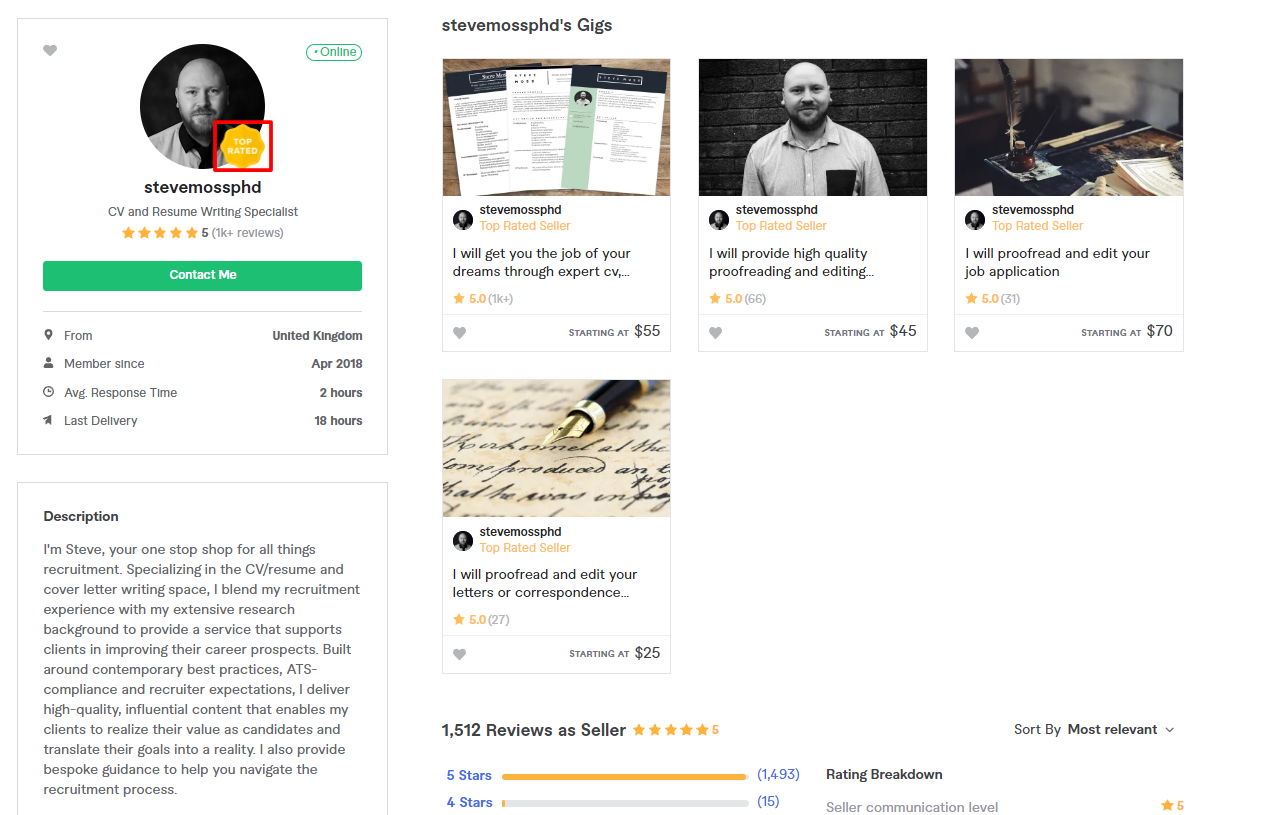Click the Top Rated badge on profile photo
This screenshot has width=1270, height=815.
click(243, 146)
